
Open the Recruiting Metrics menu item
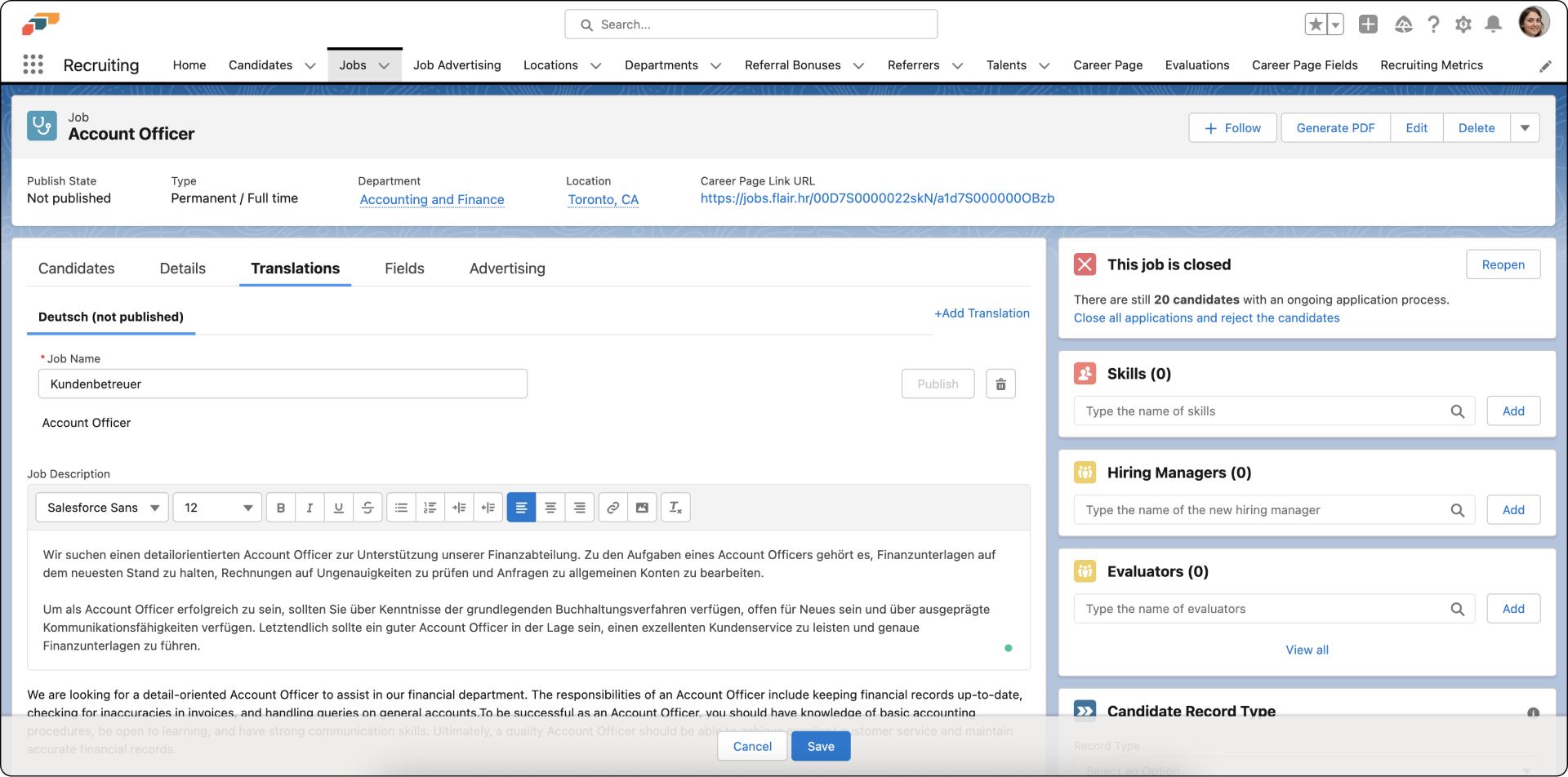1432,64
